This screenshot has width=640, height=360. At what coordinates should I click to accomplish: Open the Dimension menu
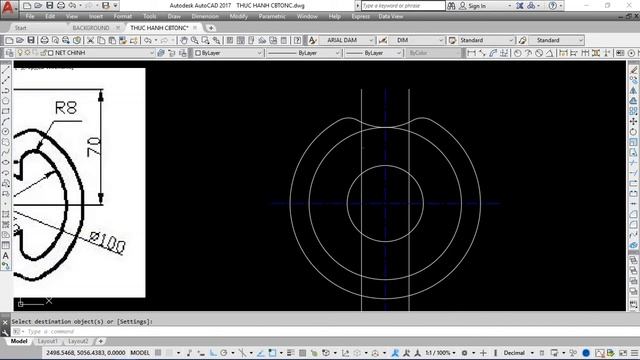205,16
